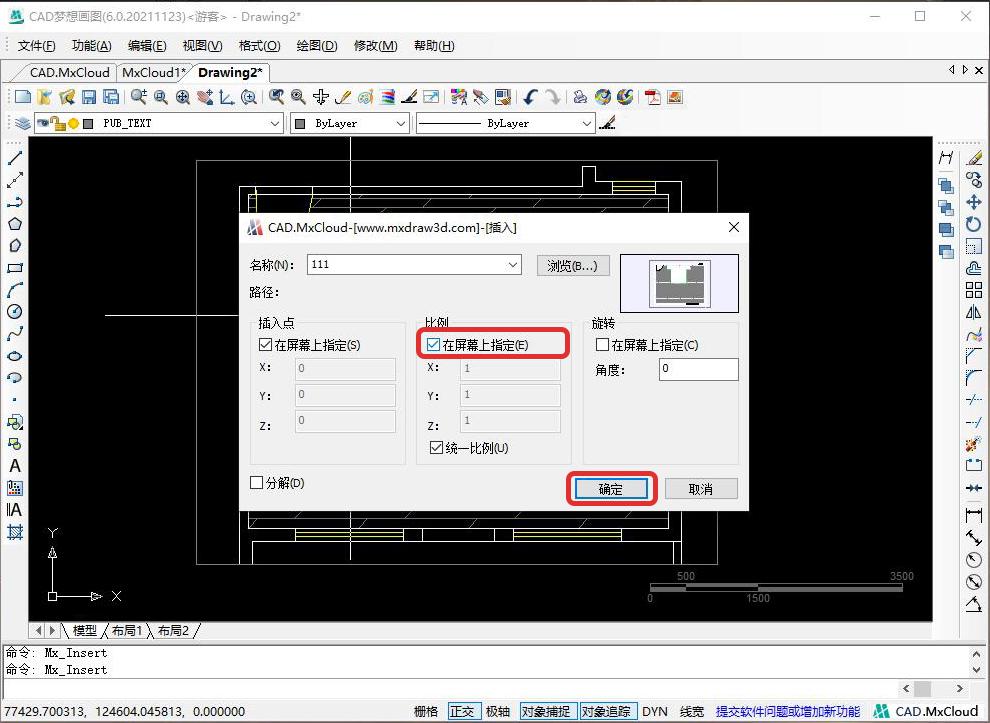Switch to the CAD.MxCloud drawing tab
990x723 pixels.
click(69, 72)
